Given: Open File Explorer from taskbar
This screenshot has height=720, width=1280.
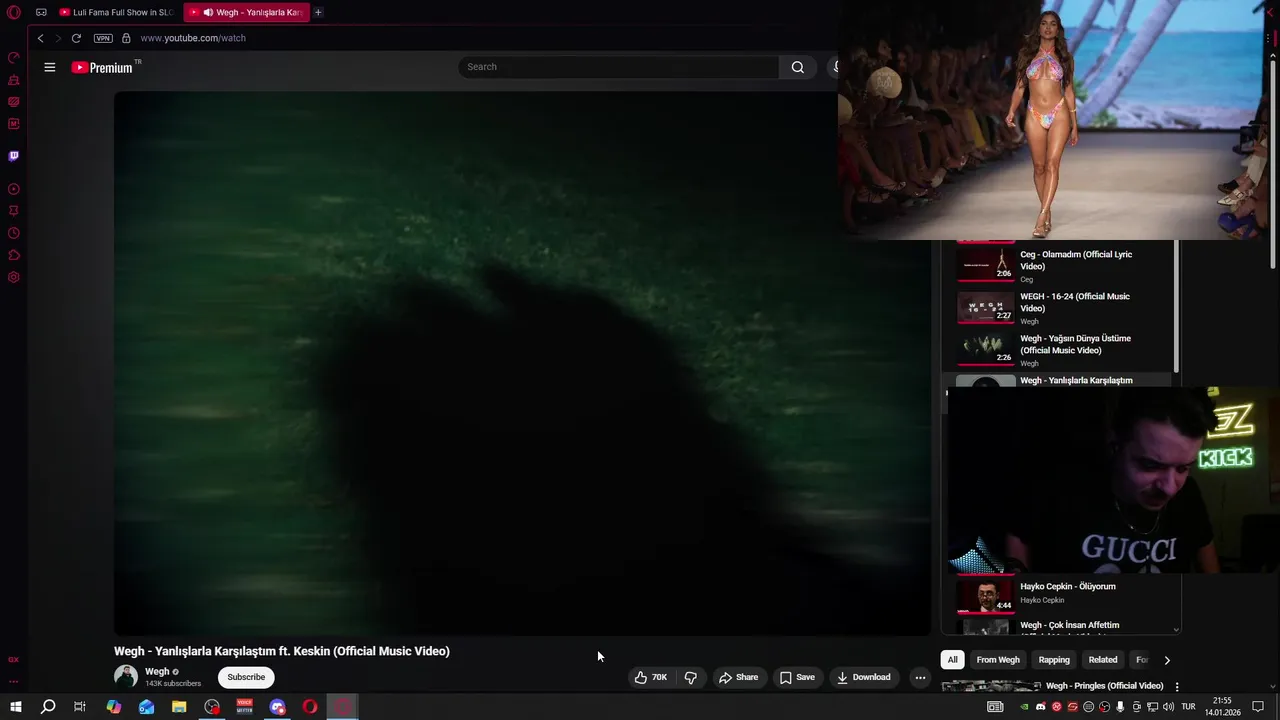Looking at the screenshot, I should 179,707.
